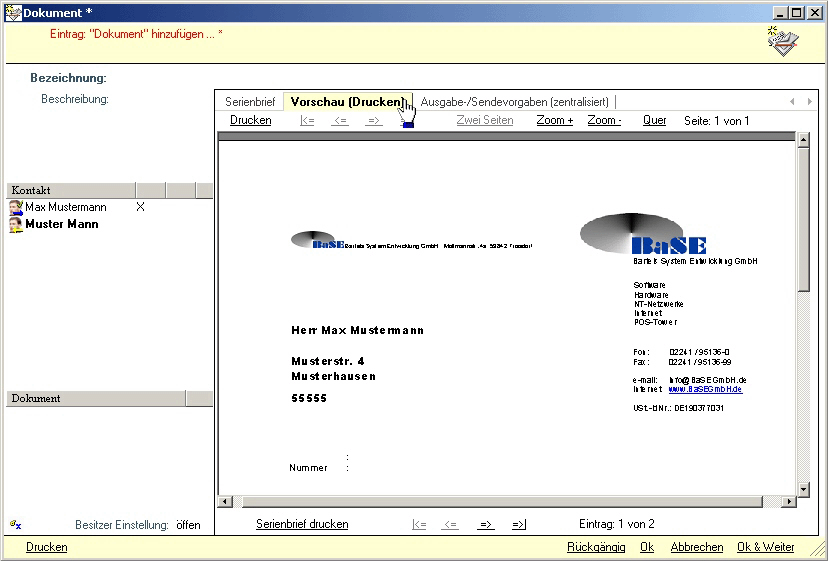Click the vertical scrollbar down arrow in preview

pos(802,489)
